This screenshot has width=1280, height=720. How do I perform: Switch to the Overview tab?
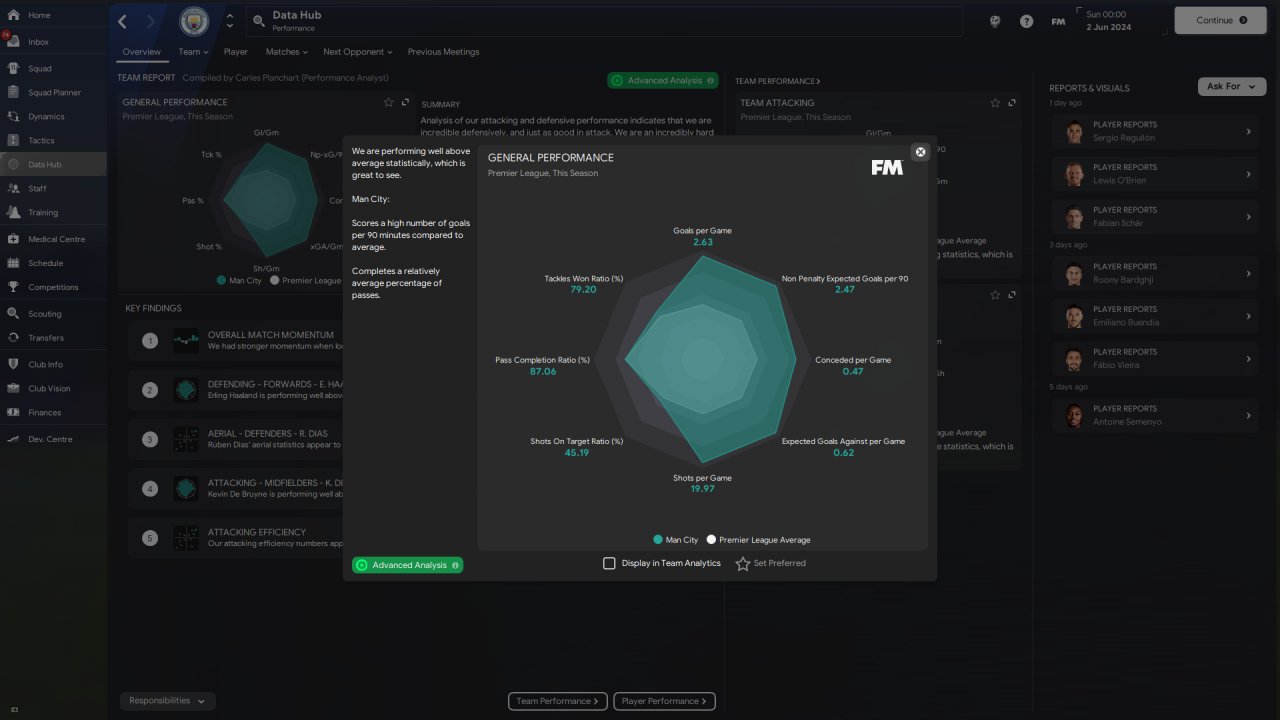pos(141,52)
